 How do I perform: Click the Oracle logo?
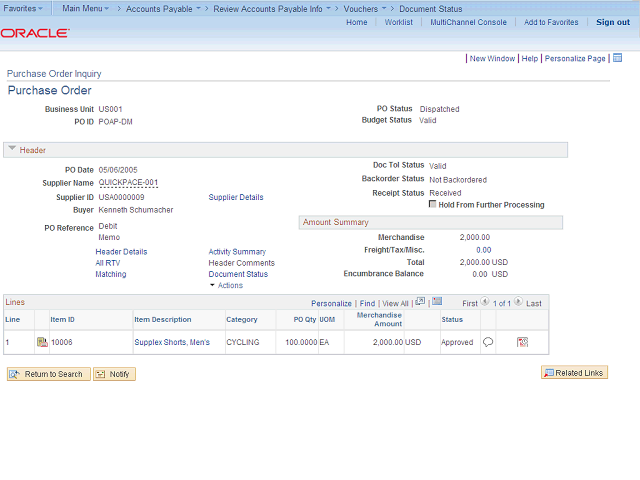click(35, 33)
